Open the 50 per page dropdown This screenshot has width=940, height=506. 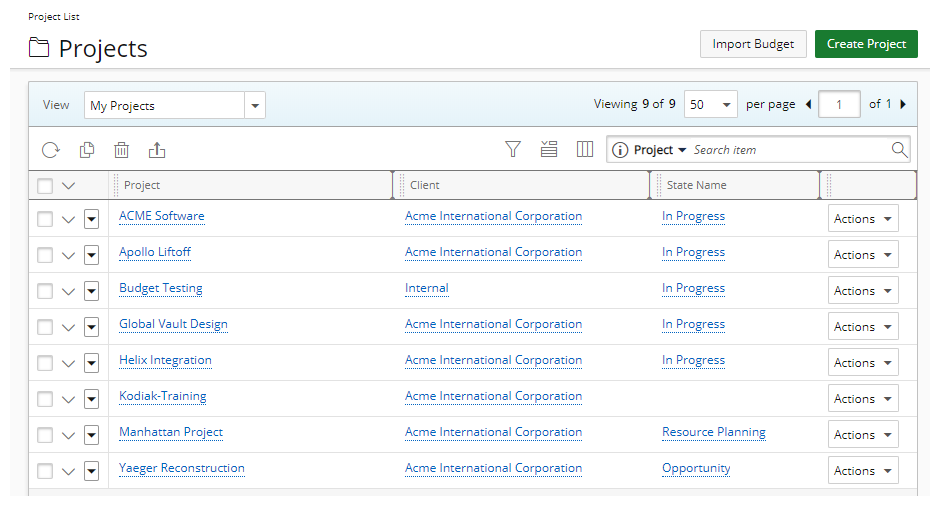click(x=710, y=105)
